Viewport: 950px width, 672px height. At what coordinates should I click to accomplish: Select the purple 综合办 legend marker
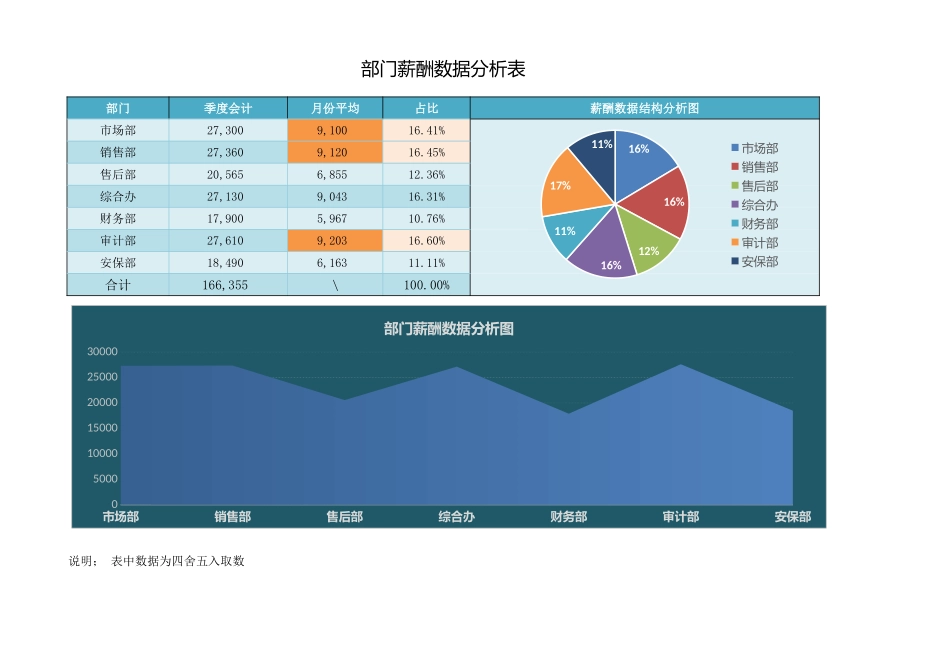click(733, 204)
